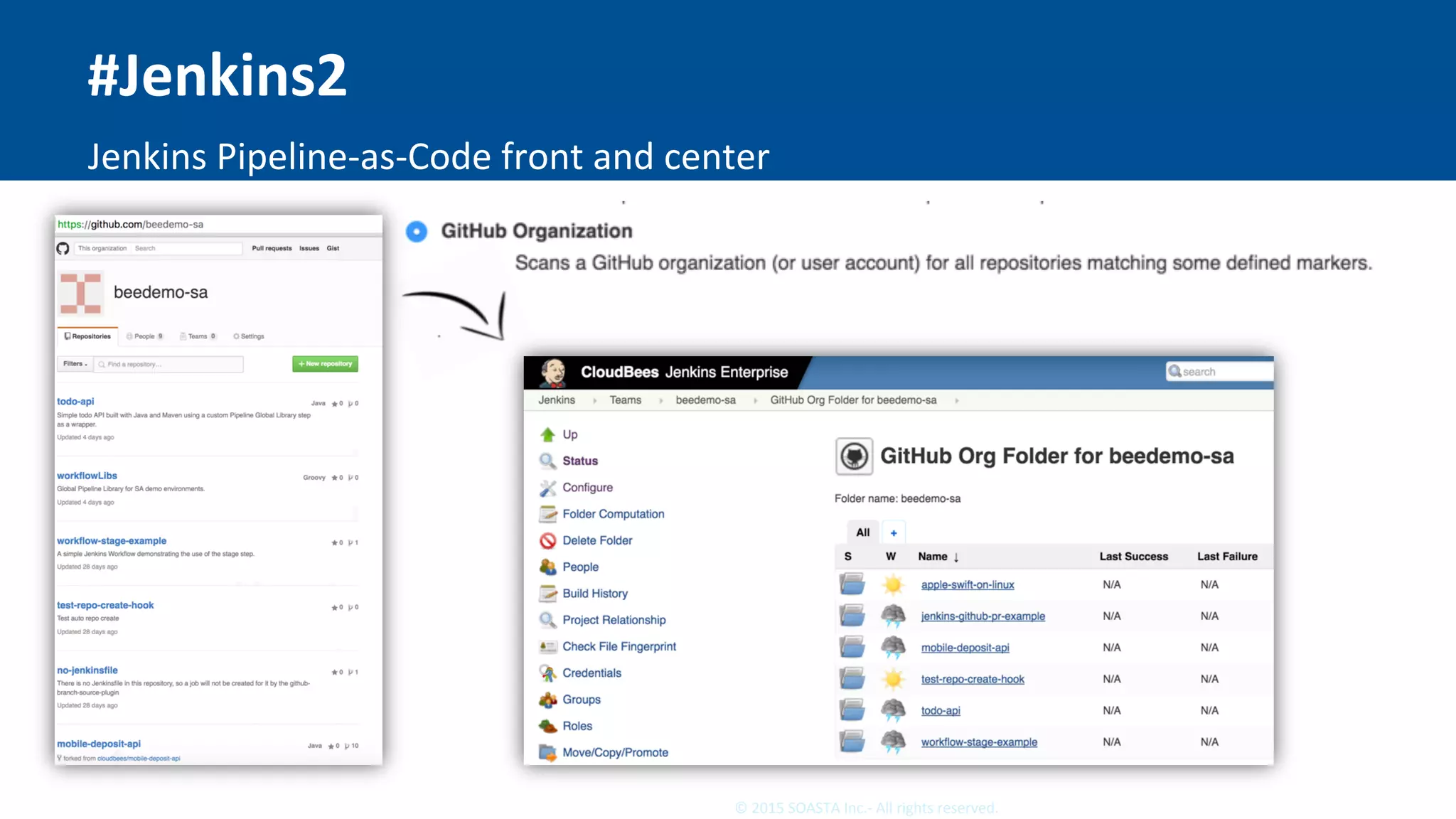Open Gist in GitHub header

333,248
